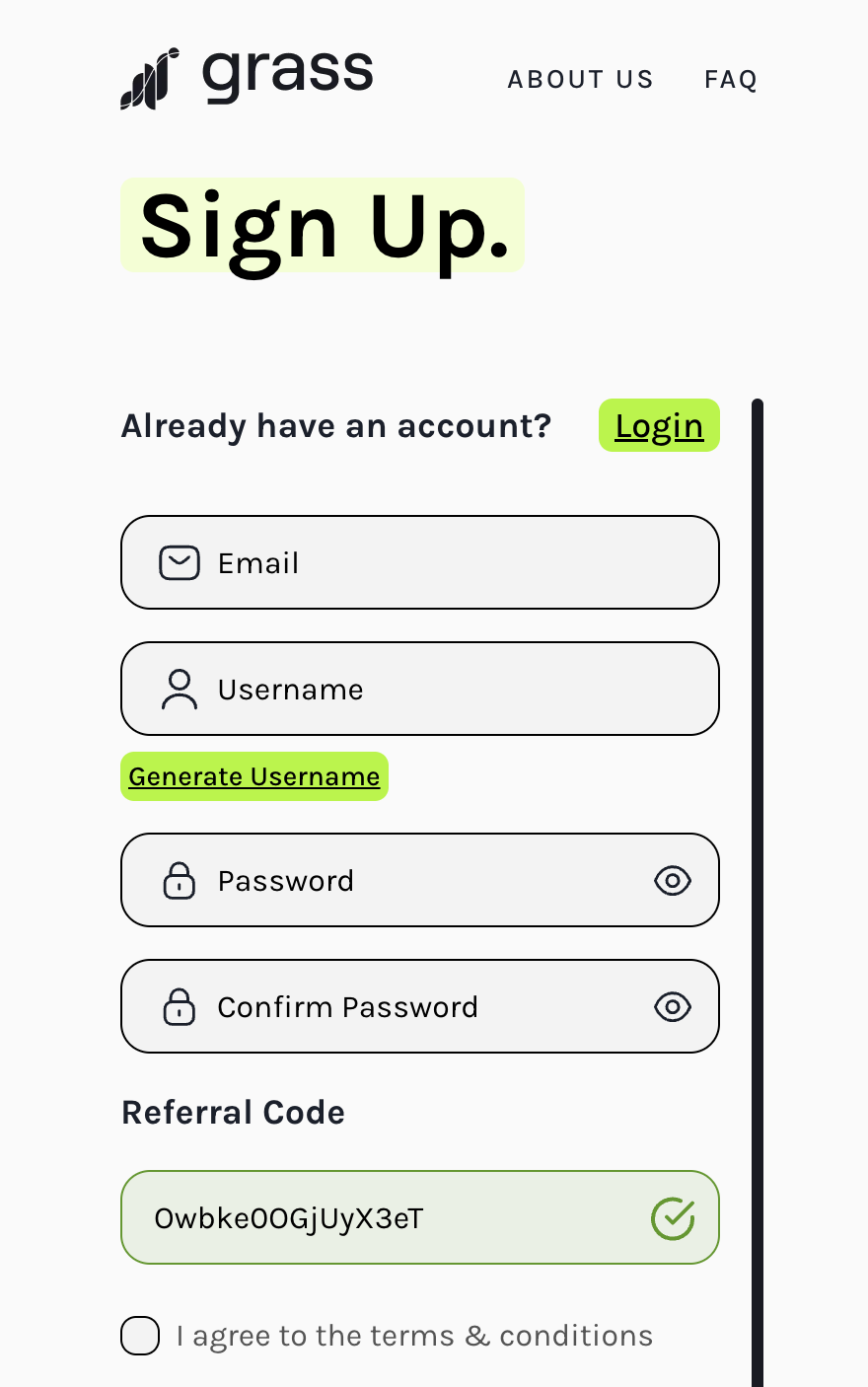Click the person icon in the Username field

[180, 689]
